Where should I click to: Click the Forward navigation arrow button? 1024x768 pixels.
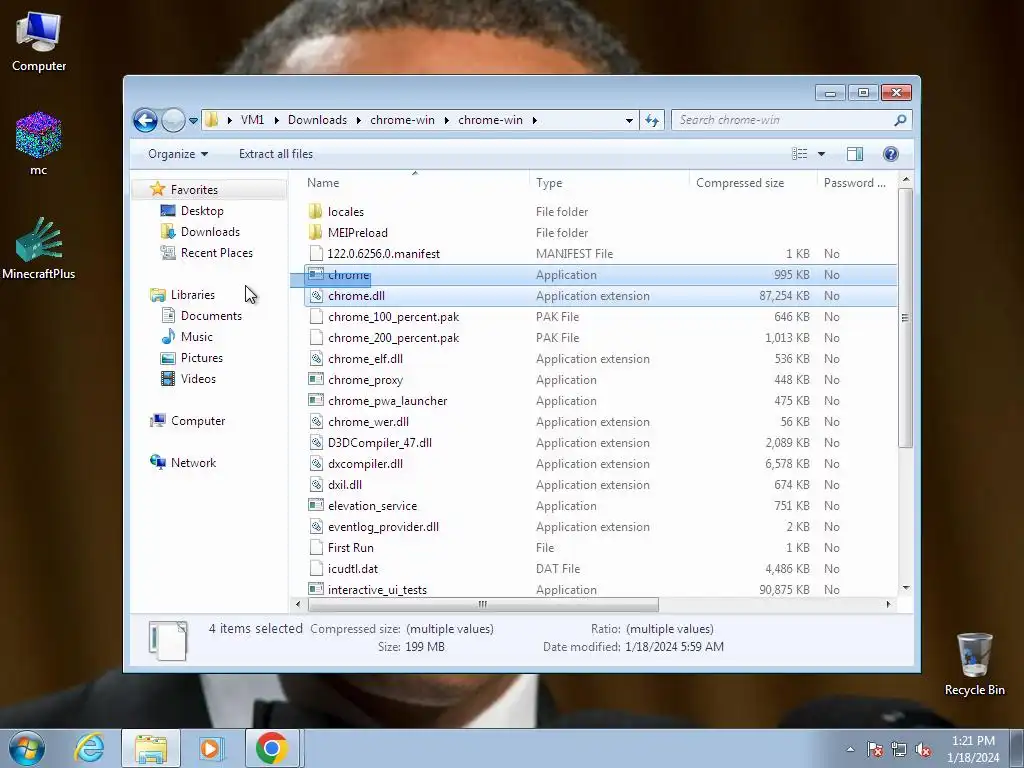point(173,120)
